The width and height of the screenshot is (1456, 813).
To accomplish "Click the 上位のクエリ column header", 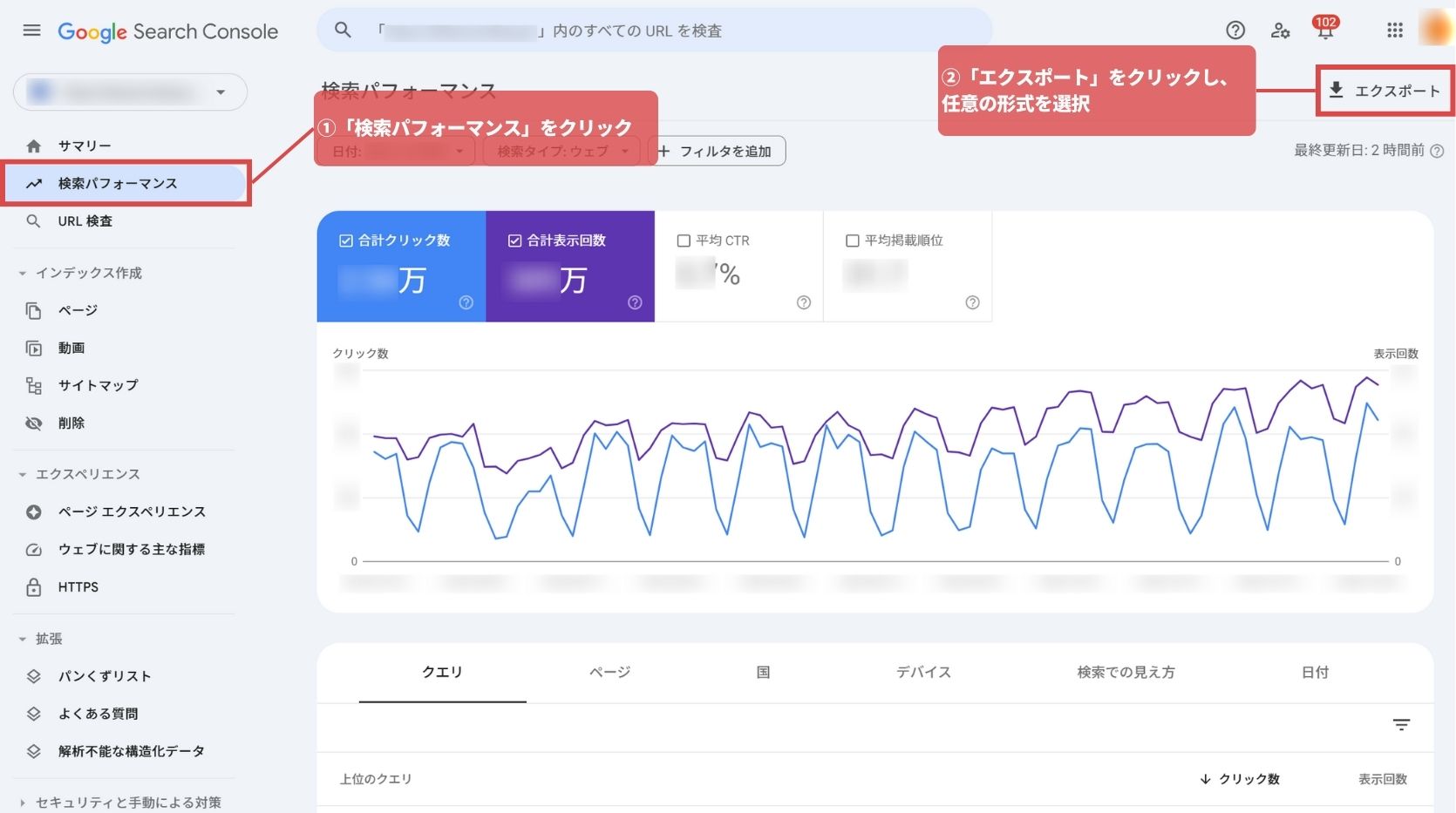I will point(376,779).
